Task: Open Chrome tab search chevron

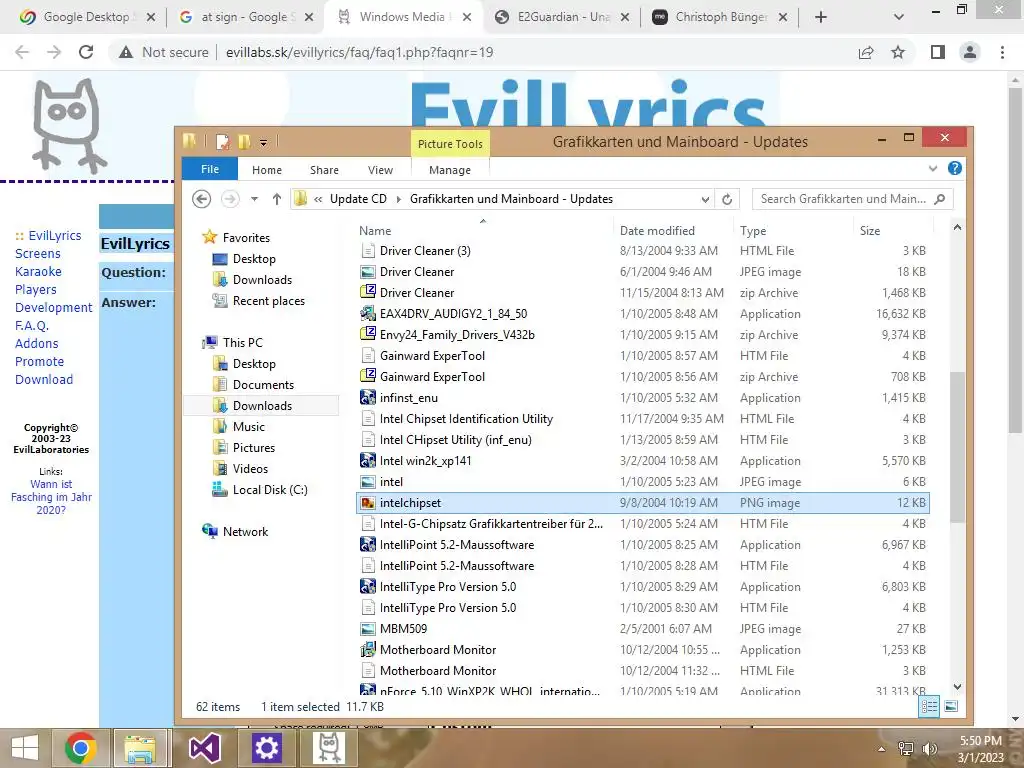Action: click(899, 17)
